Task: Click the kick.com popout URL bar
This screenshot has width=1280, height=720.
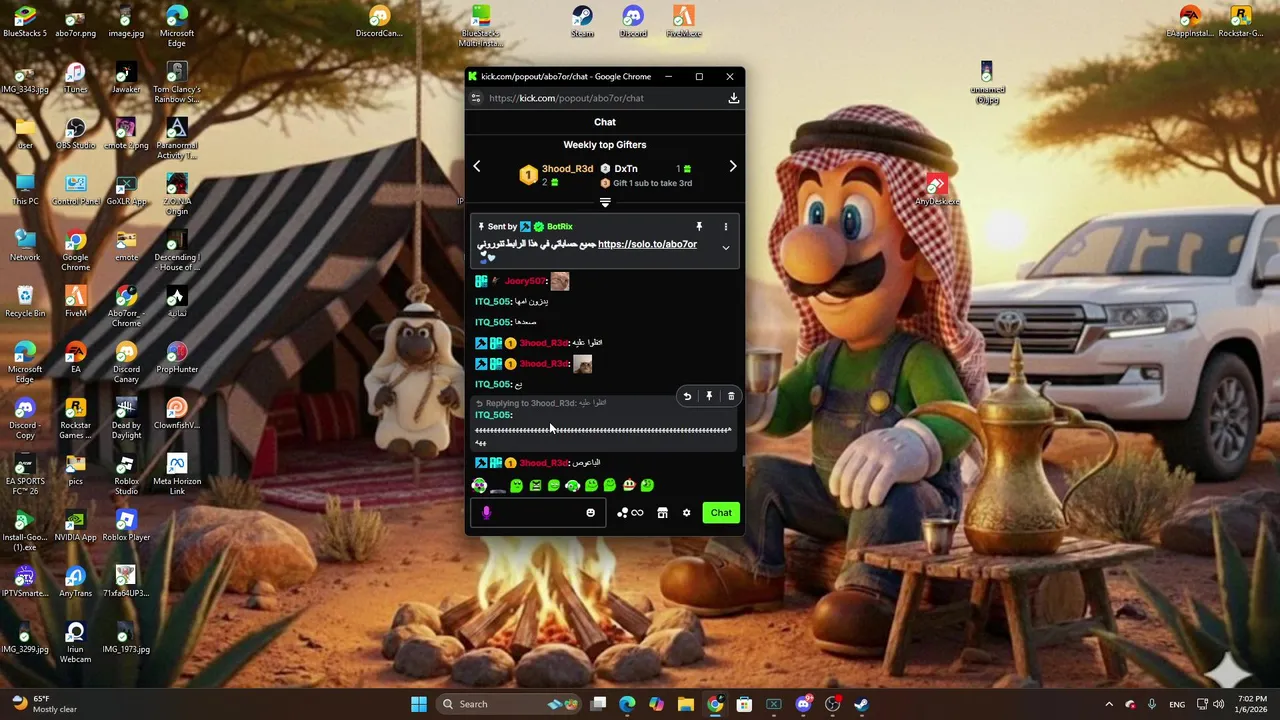Action: [566, 98]
